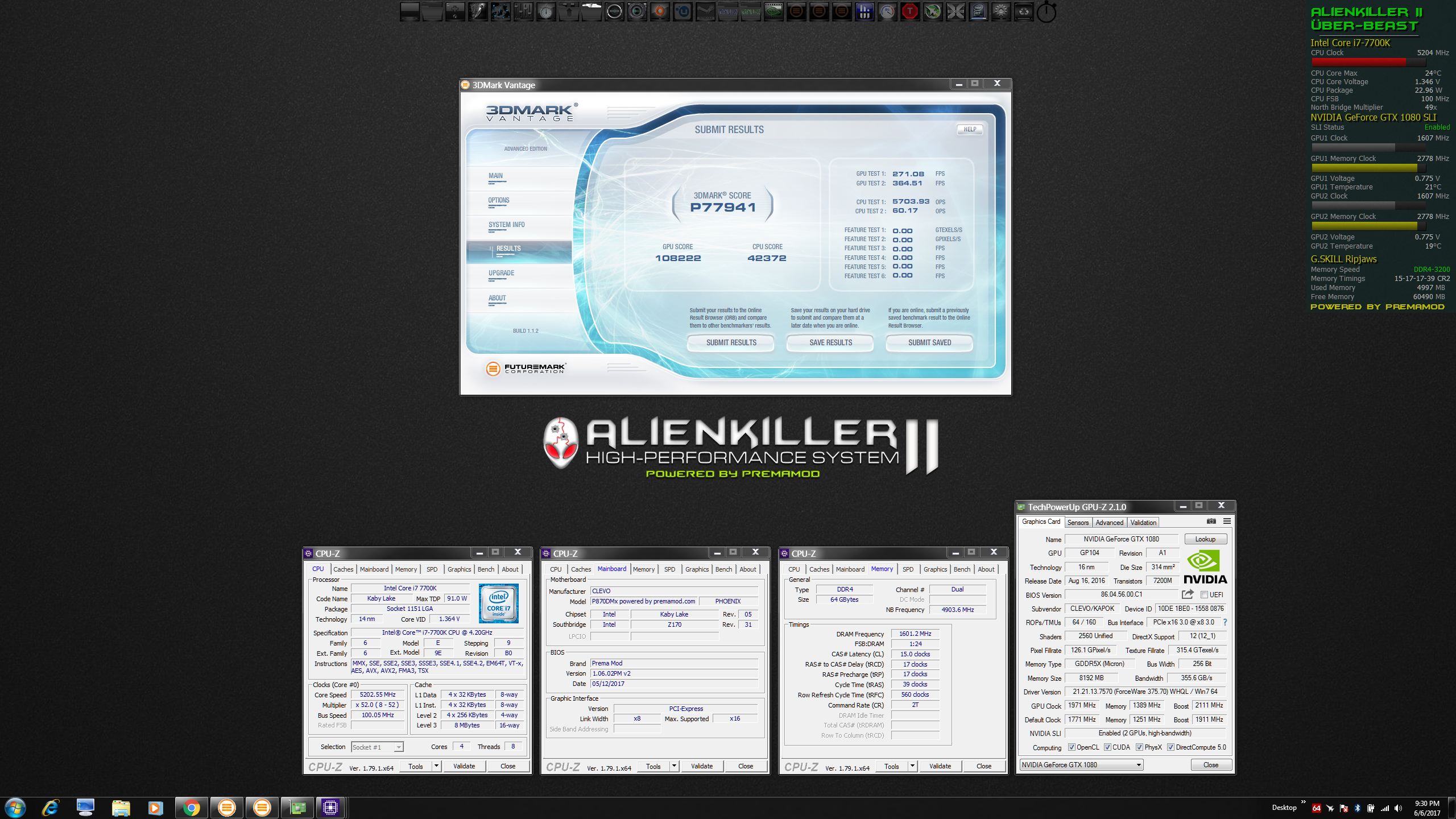Click the Submit Results button
Screen dimensions: 1456x819
731,342
